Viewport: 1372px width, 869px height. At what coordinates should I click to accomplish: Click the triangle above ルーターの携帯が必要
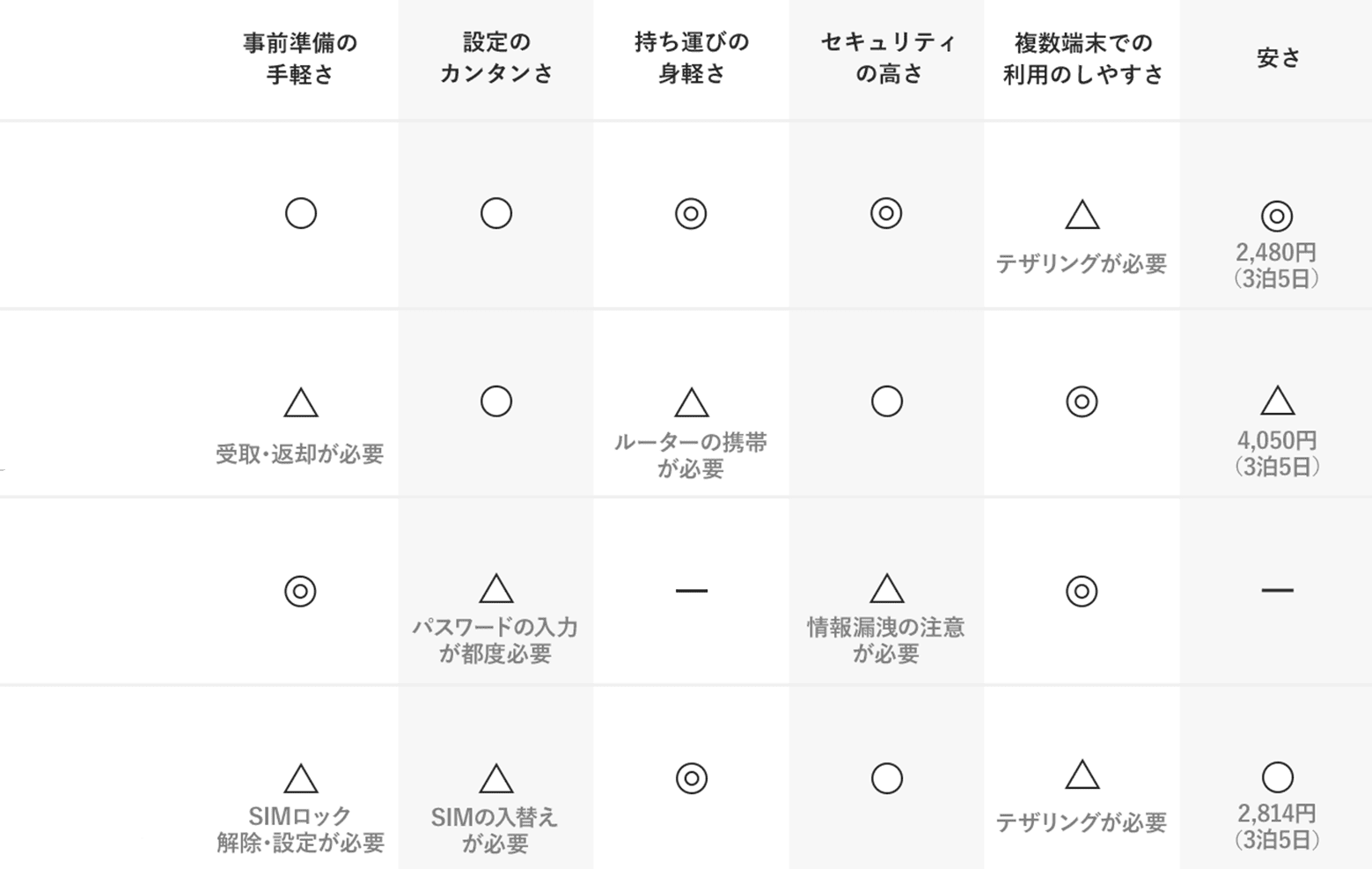tap(692, 403)
